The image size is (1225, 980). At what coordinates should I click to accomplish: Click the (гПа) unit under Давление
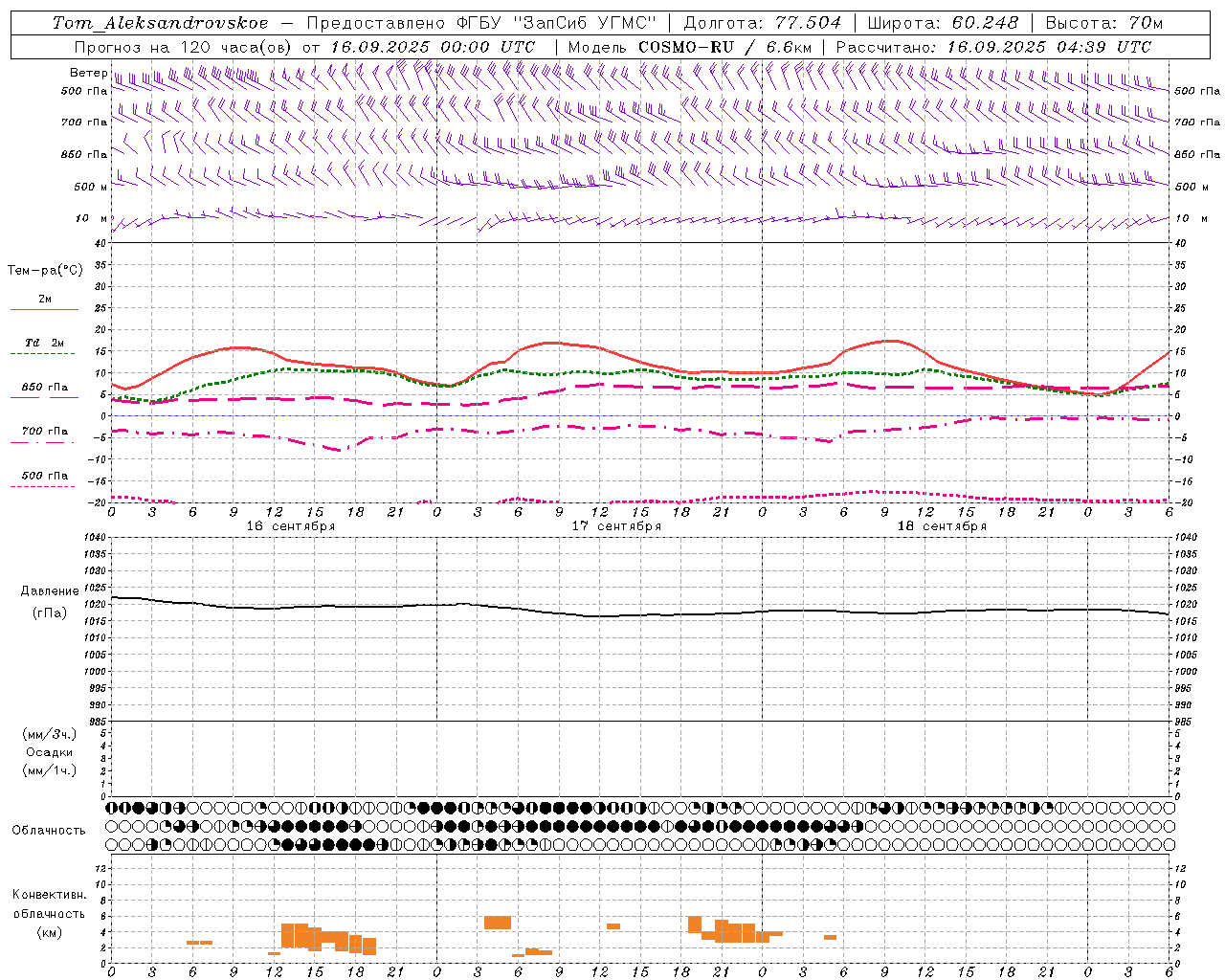(x=50, y=613)
